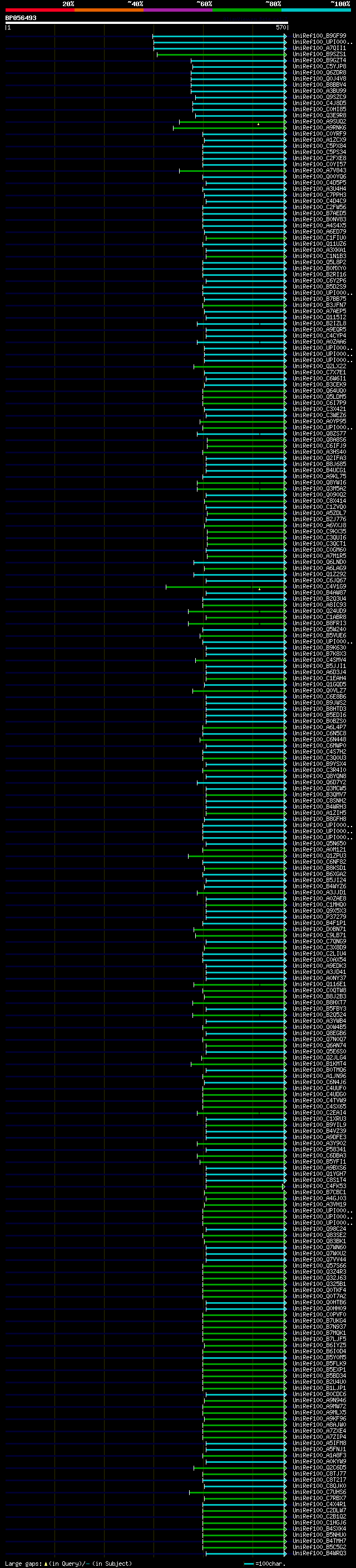The height and width of the screenshot is (1568, 356).
Task: Click the UniRef100_B5Y0M5 label
Action: tap(319, 1357)
